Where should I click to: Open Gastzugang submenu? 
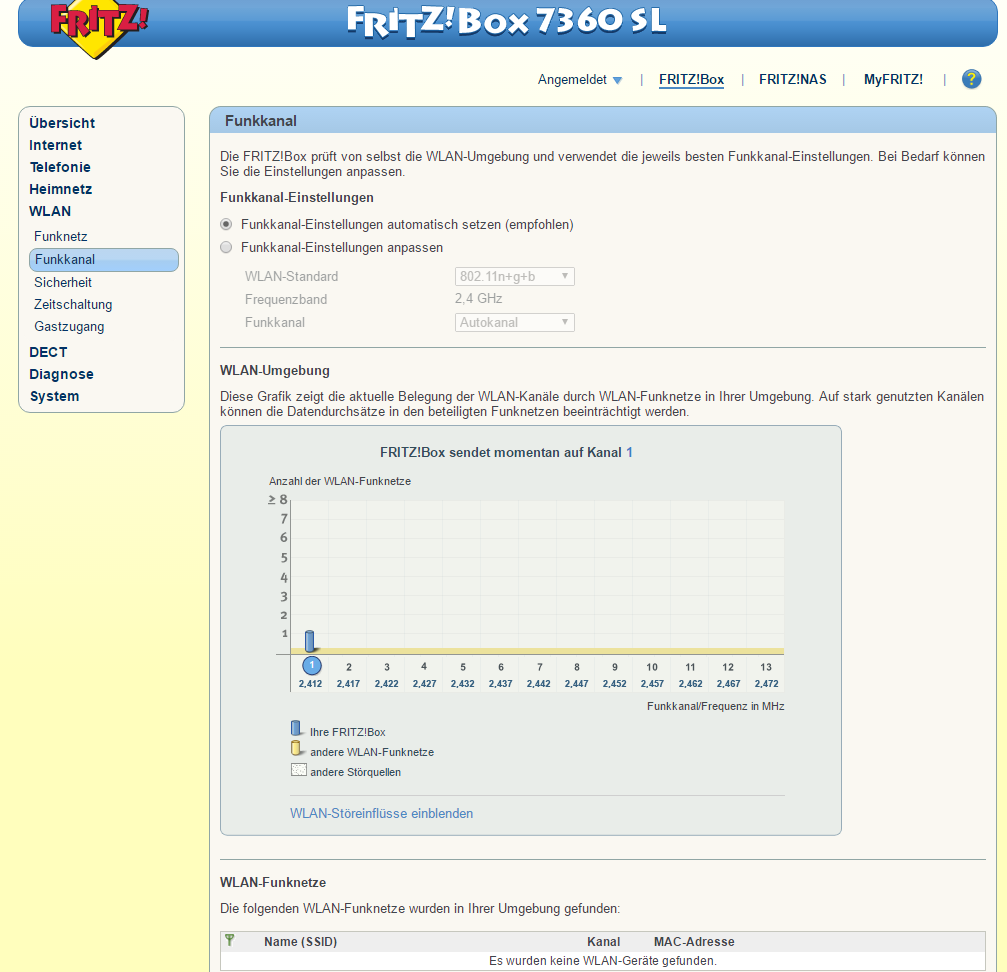coord(69,327)
